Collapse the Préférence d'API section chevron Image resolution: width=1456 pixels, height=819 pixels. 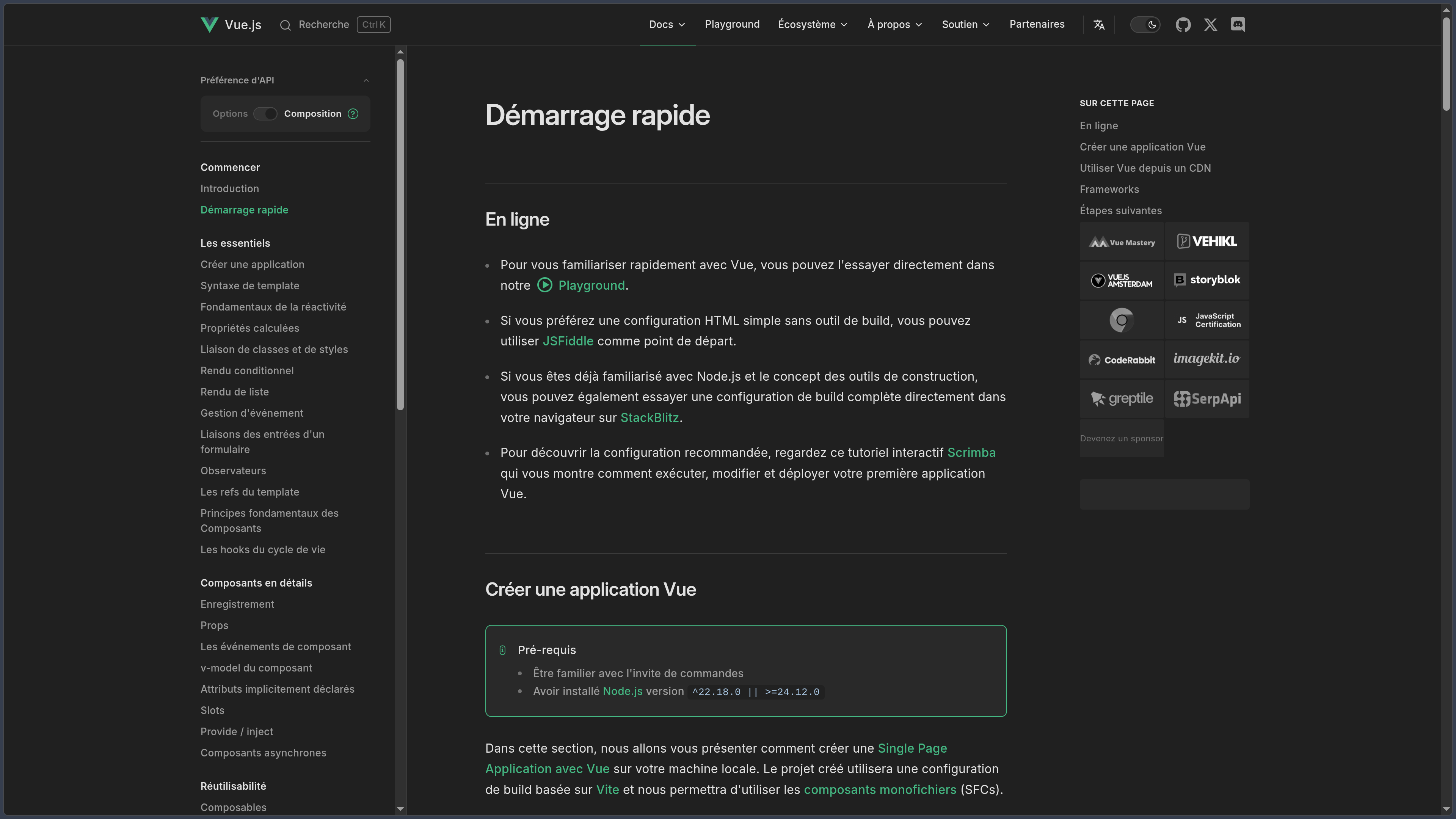(366, 80)
